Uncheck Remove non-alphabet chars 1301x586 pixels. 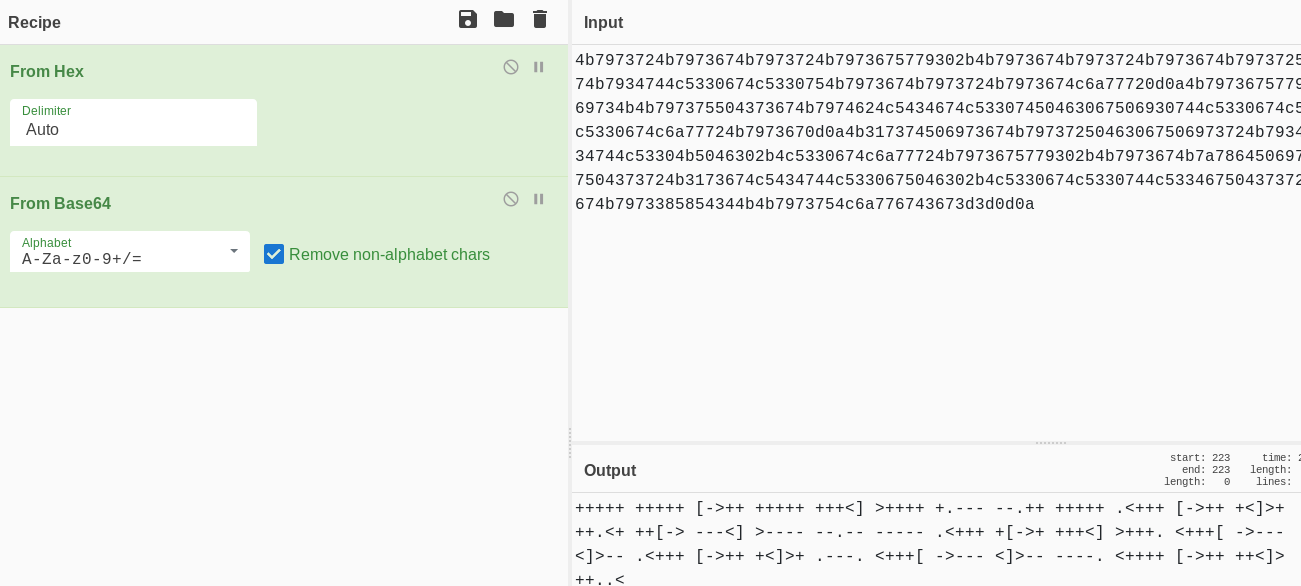(x=274, y=254)
